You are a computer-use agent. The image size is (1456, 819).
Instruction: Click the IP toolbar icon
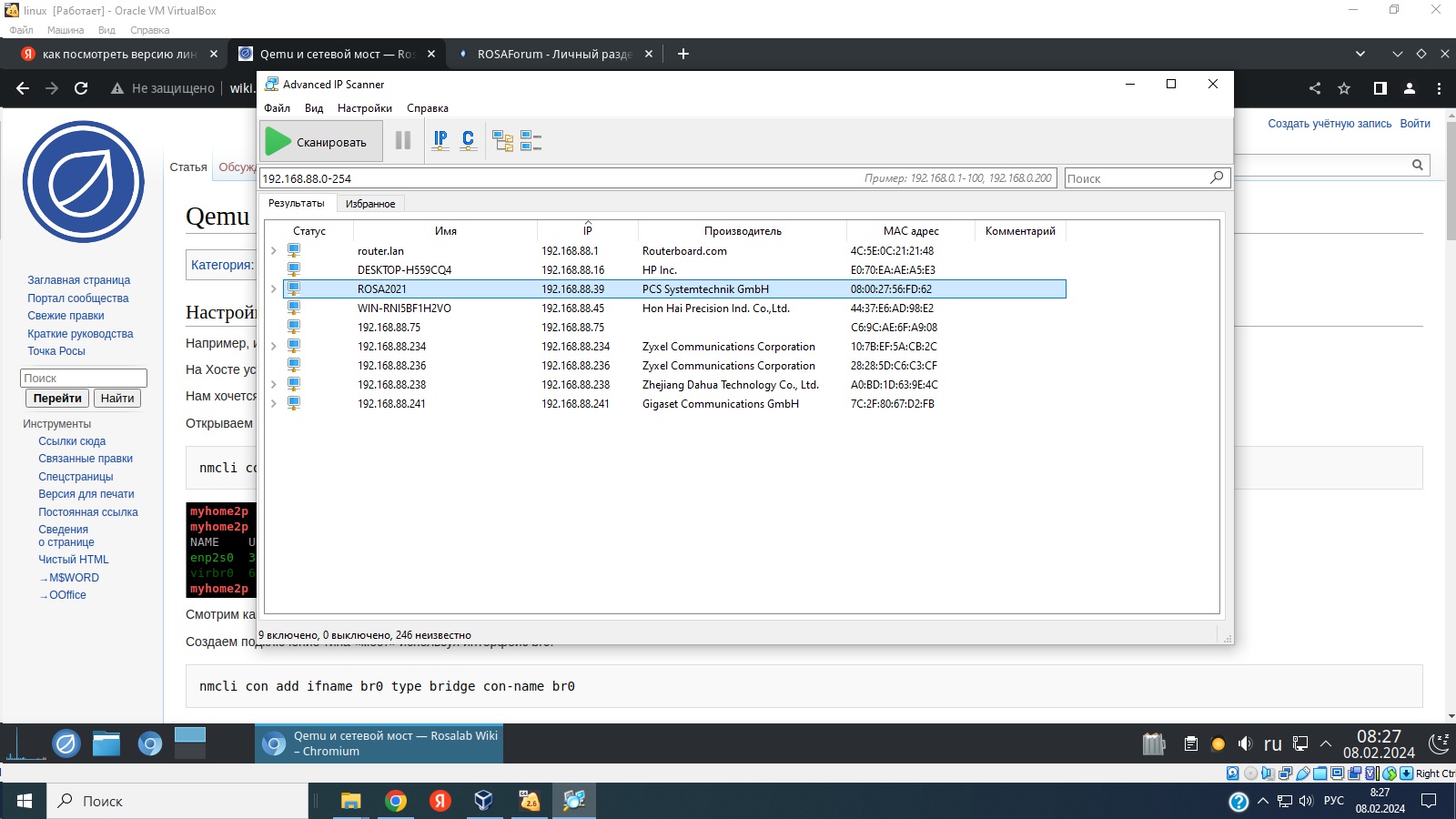point(440,140)
